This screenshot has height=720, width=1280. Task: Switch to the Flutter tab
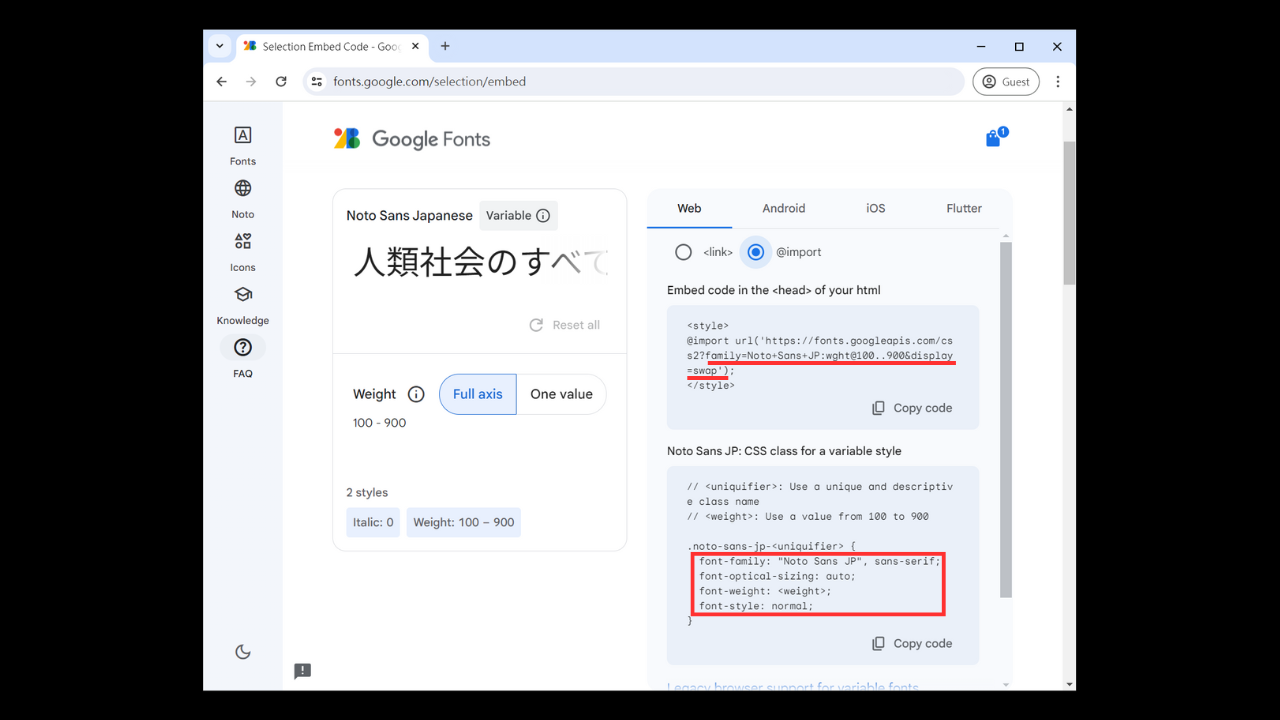964,208
